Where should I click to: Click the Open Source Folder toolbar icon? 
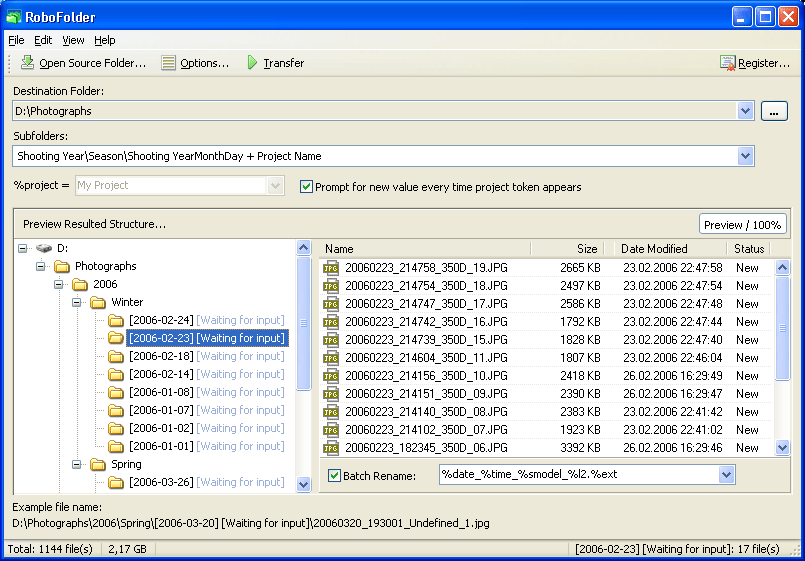27,63
